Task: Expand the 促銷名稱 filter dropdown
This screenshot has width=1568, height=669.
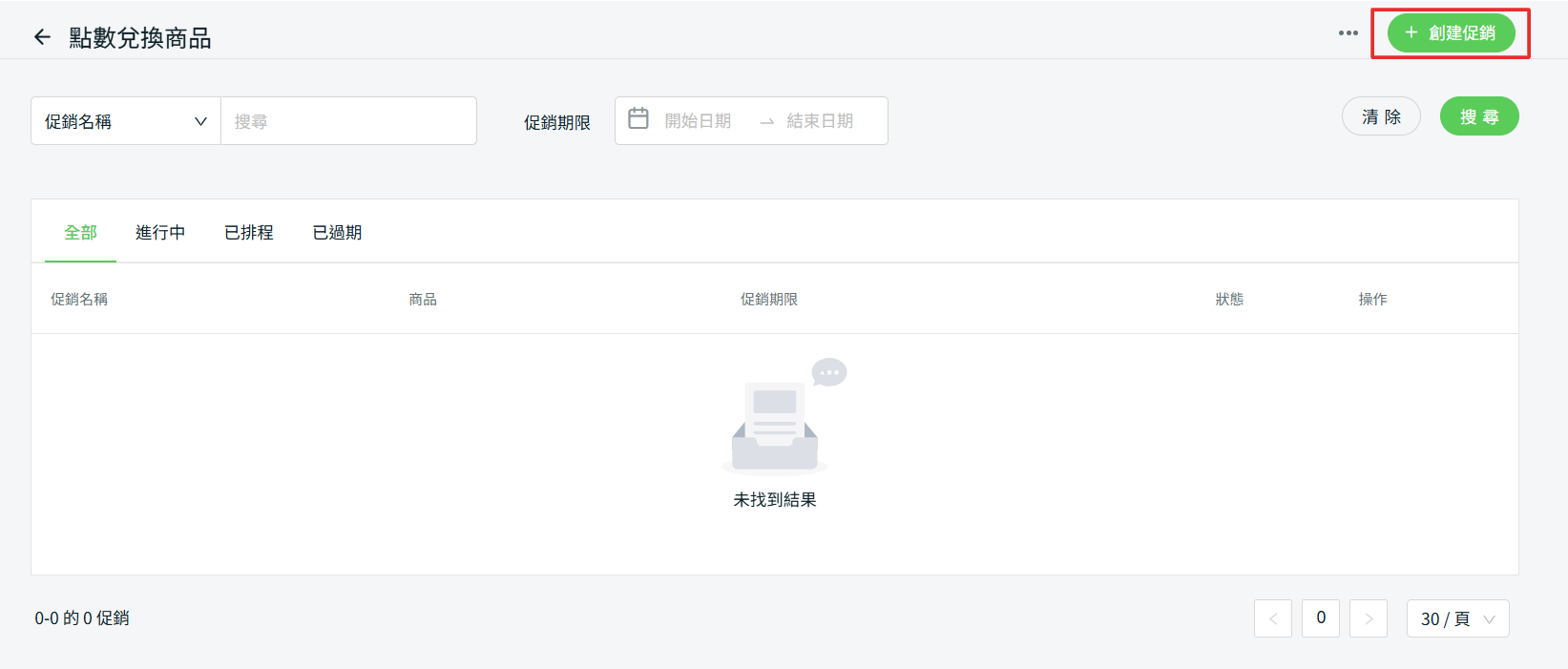Action: (126, 121)
